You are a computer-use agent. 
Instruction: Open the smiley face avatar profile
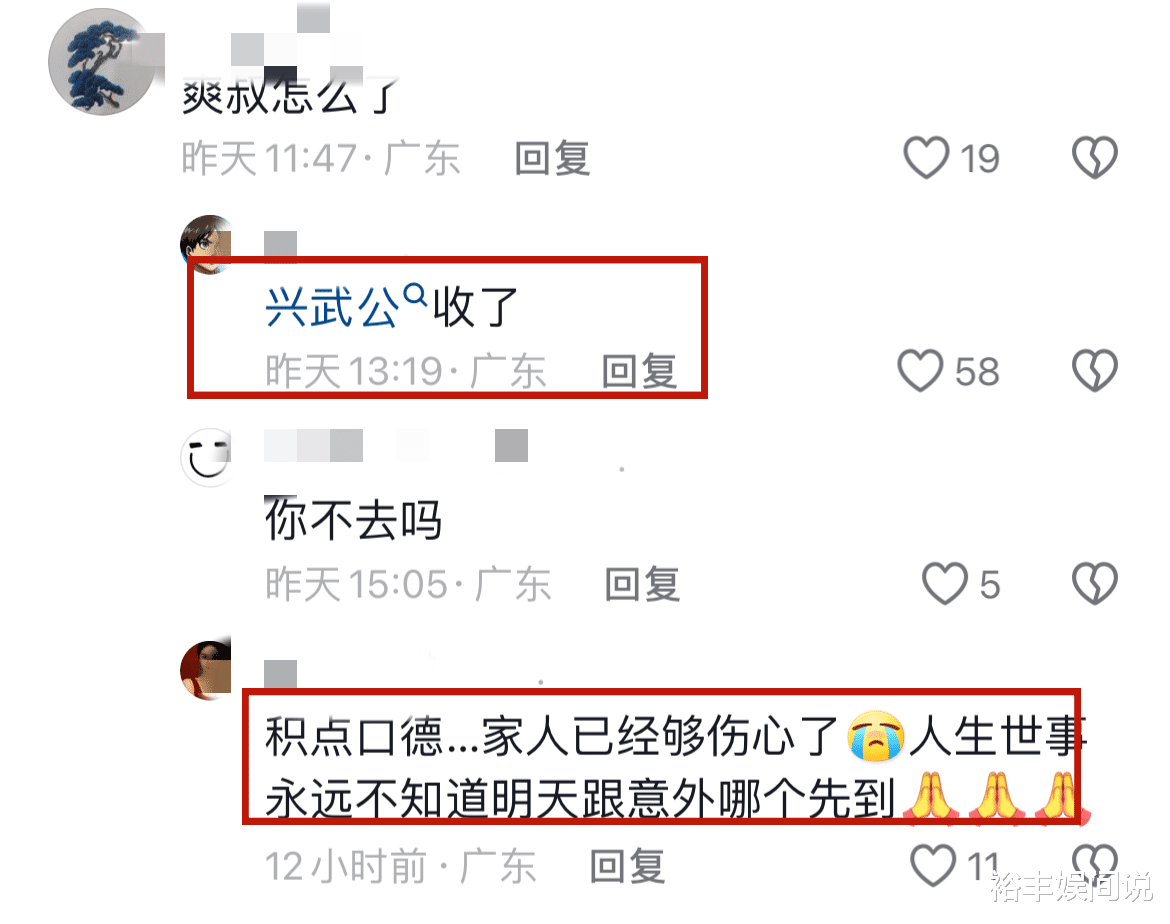206,458
